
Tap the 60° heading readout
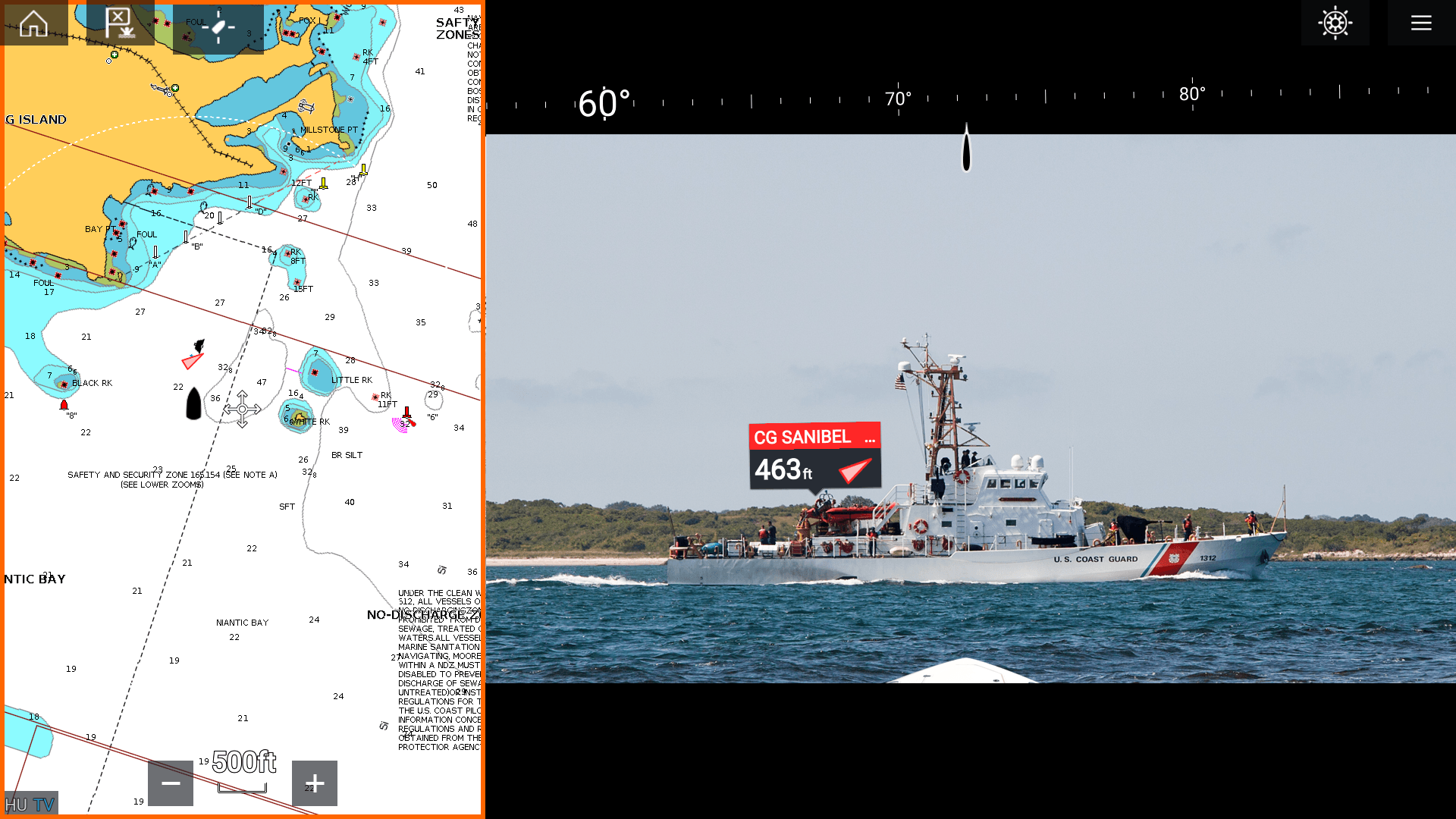point(604,103)
